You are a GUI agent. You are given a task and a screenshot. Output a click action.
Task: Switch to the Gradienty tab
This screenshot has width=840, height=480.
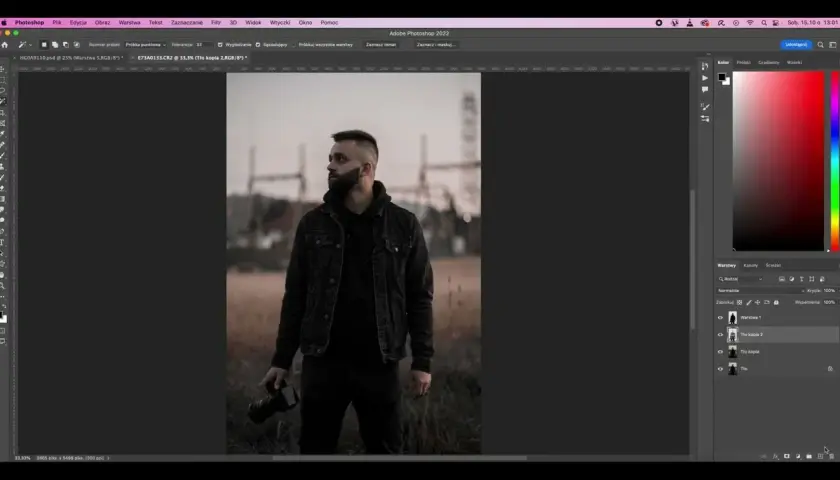769,63
